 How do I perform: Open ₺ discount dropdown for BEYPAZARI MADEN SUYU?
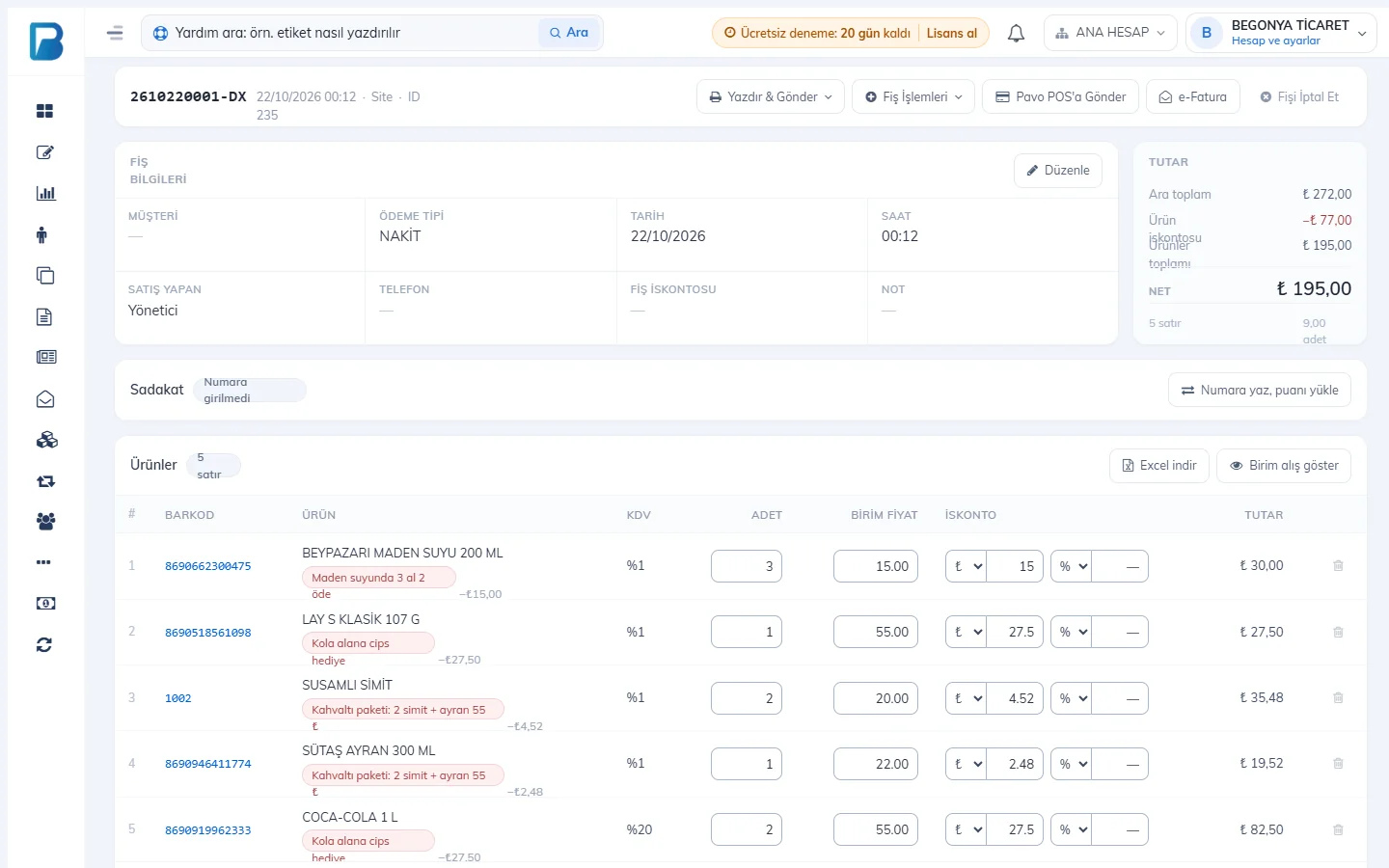coord(967,566)
